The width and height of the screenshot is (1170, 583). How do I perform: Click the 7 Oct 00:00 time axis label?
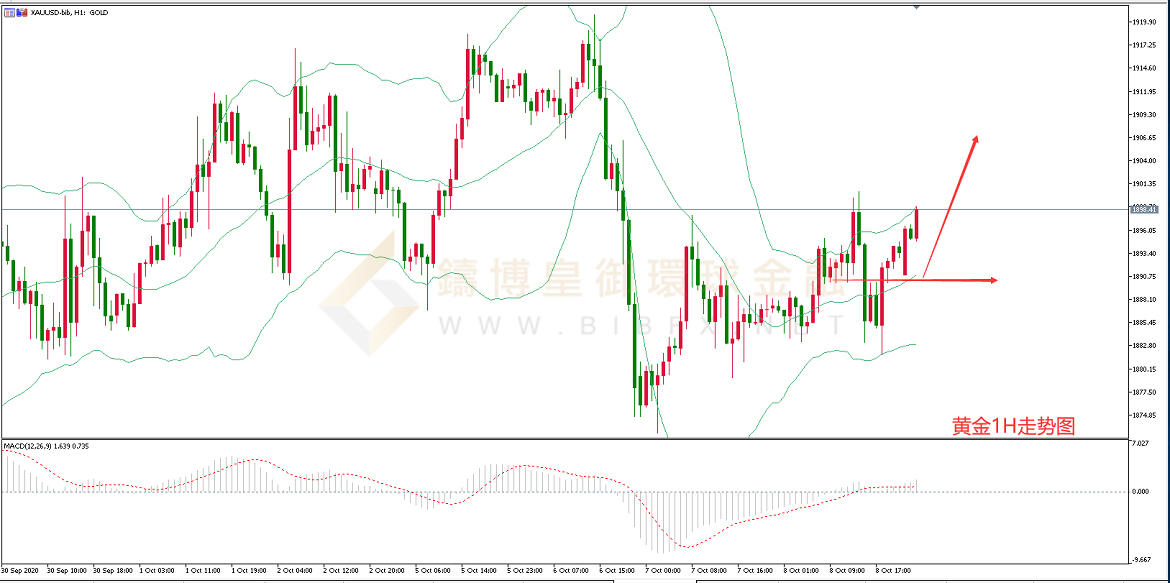[662, 570]
